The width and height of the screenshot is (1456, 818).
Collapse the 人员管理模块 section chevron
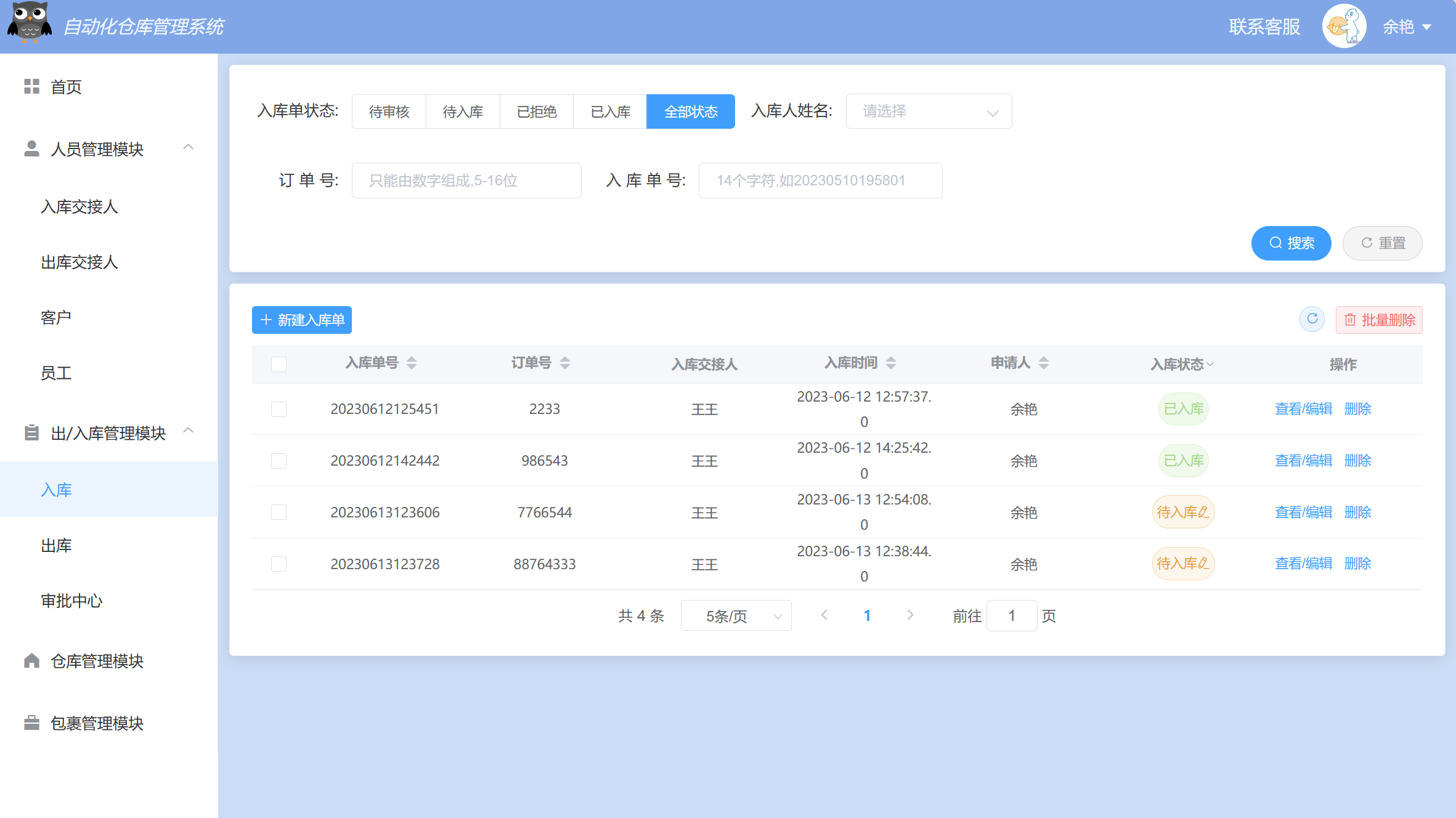point(189,148)
